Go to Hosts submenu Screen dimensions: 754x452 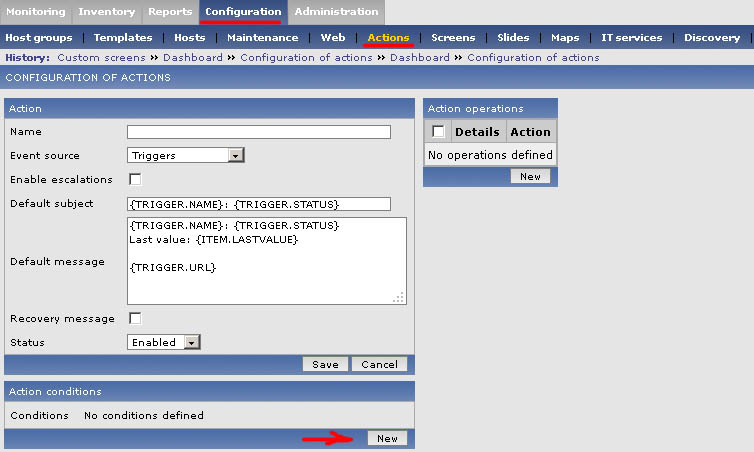coord(190,38)
